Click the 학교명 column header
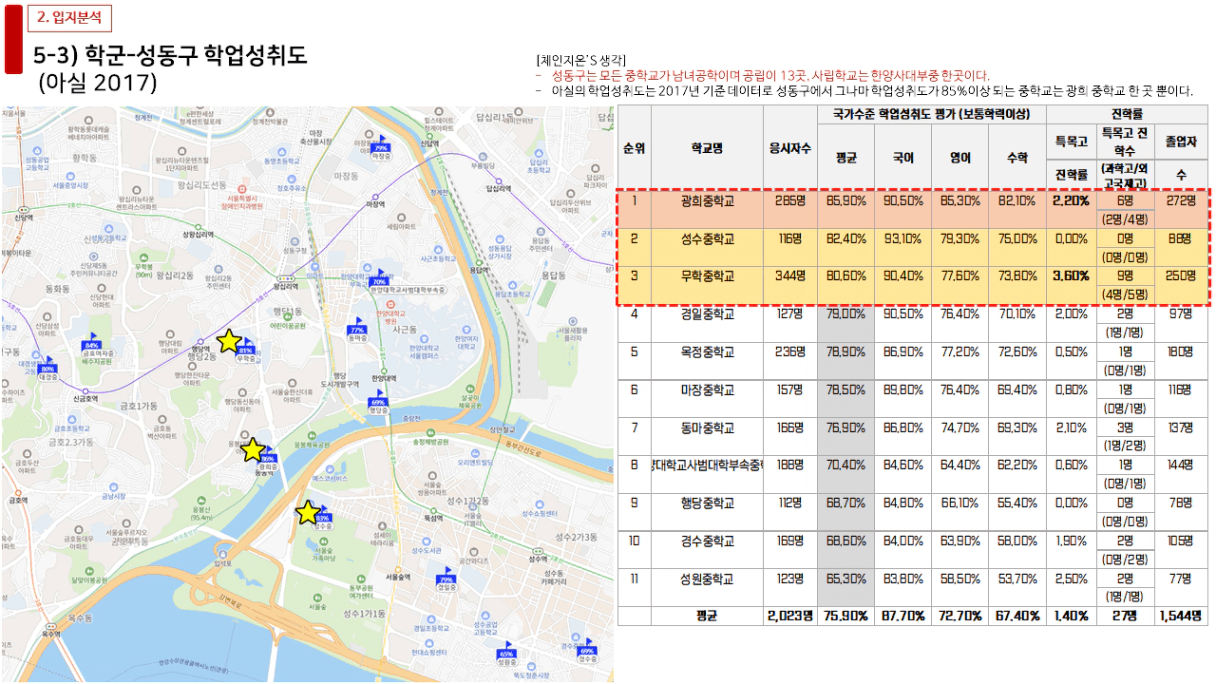The height and width of the screenshot is (684, 1216). (706, 147)
